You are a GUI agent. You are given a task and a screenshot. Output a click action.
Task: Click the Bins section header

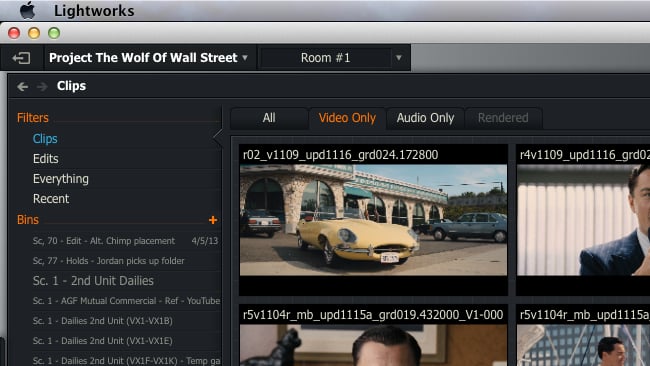click(x=28, y=220)
